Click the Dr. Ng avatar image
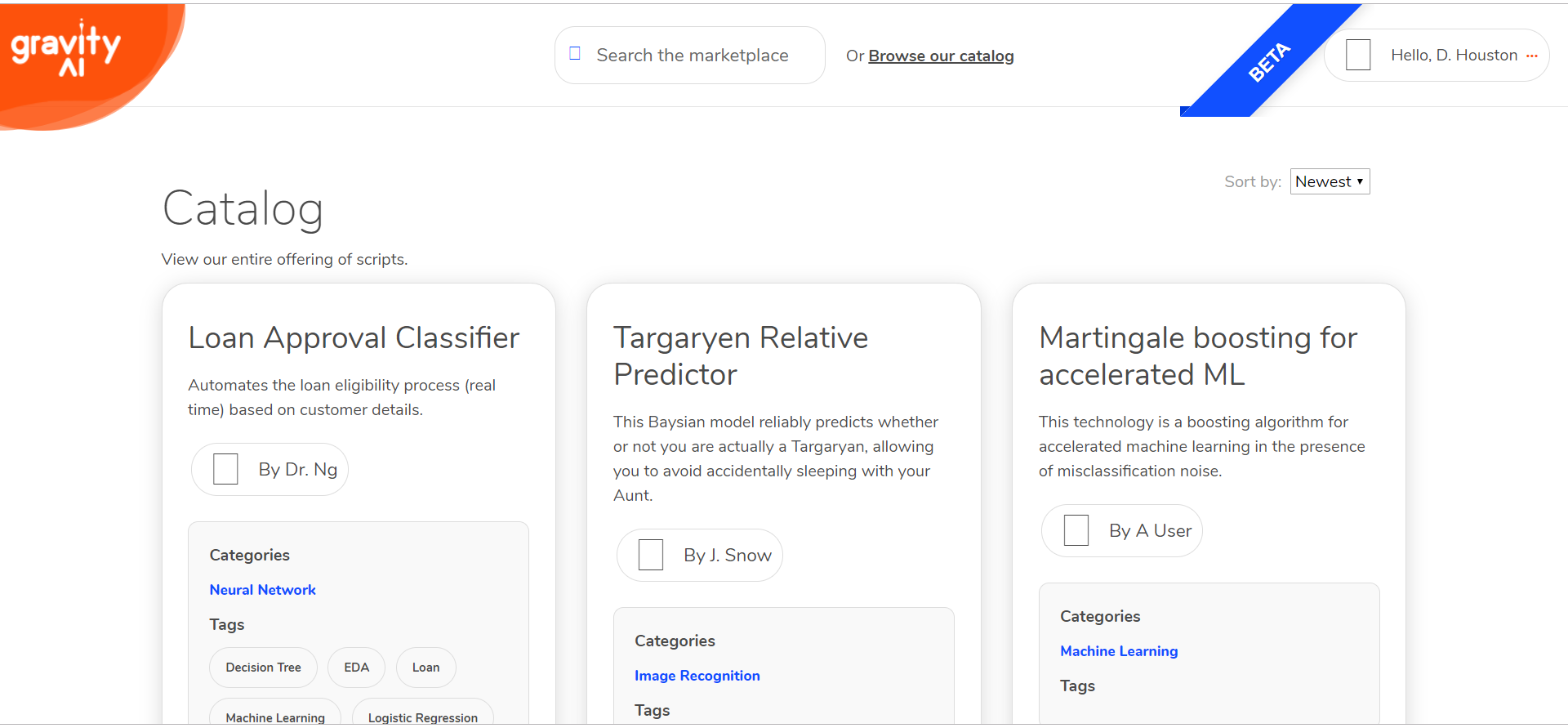 pyautogui.click(x=225, y=469)
